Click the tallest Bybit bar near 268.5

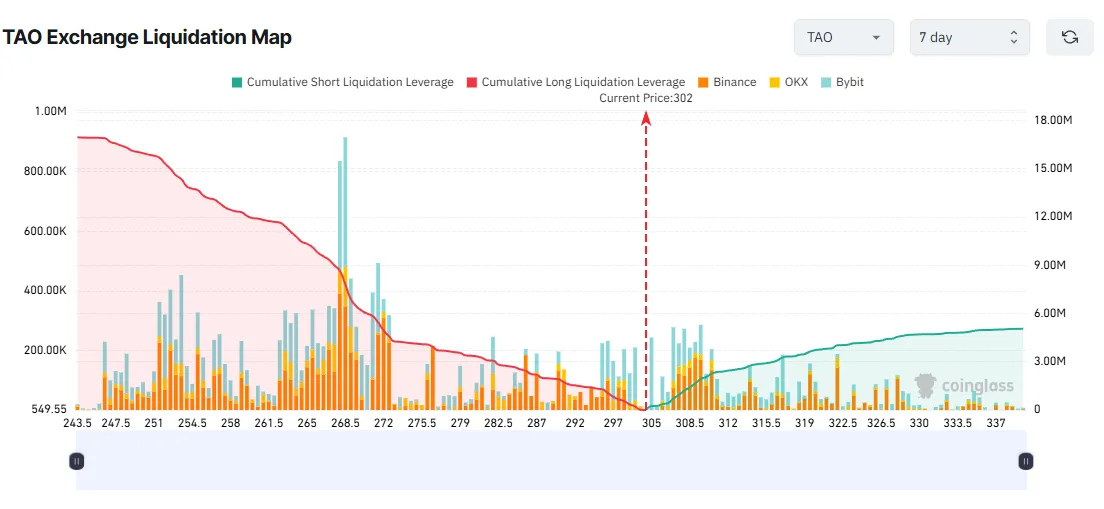click(345, 201)
